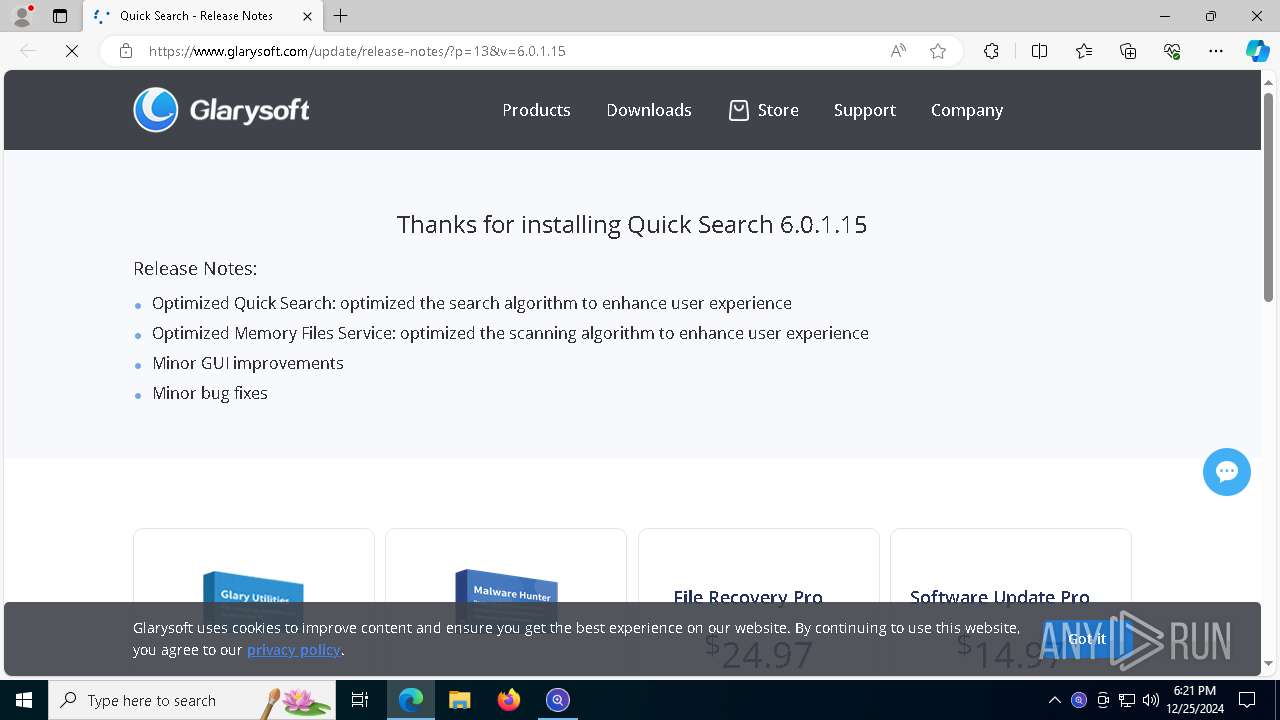The width and height of the screenshot is (1280, 720).
Task: Open the Support menu
Action: pos(865,110)
